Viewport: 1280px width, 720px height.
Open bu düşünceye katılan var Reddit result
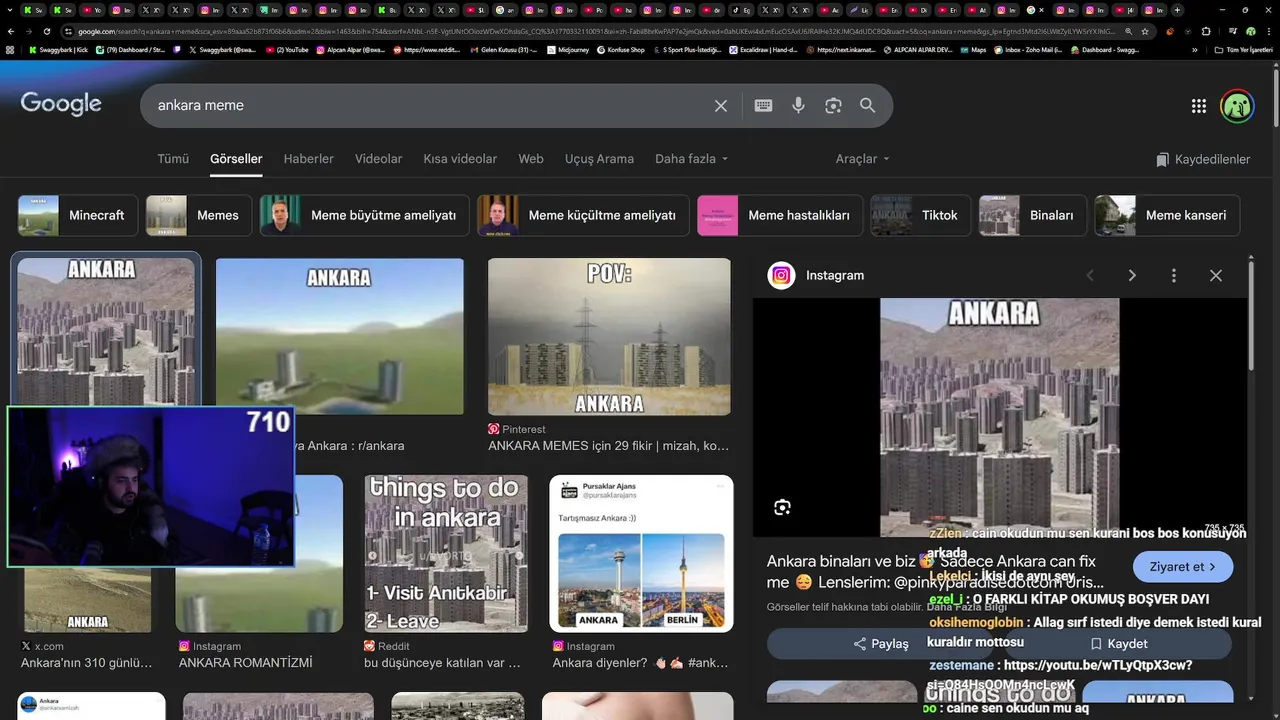[x=442, y=662]
